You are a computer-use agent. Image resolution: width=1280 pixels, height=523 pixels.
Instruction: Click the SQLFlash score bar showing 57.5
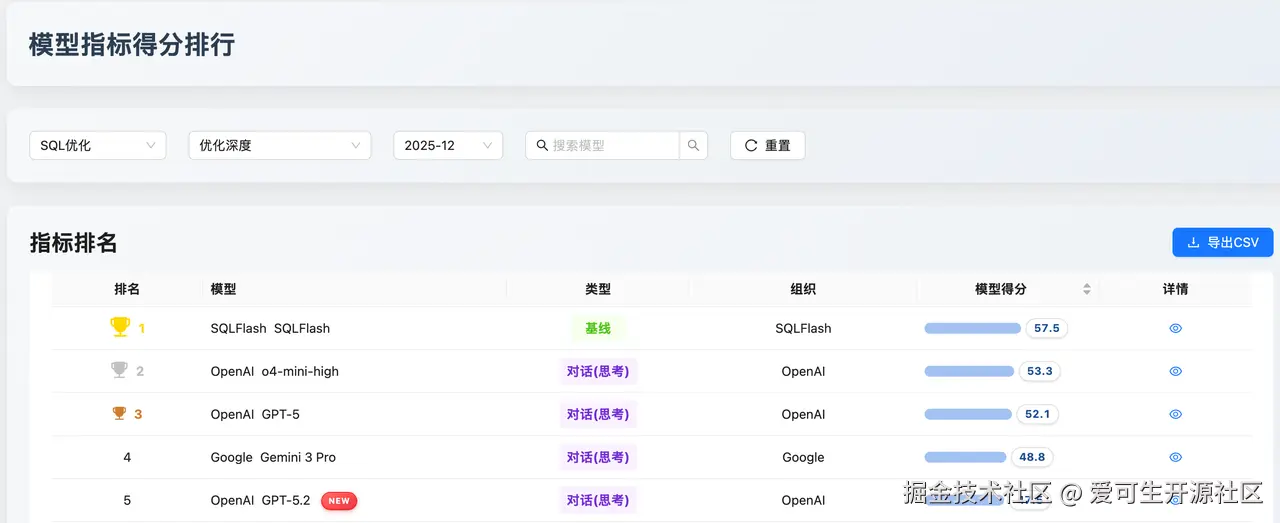(x=972, y=328)
